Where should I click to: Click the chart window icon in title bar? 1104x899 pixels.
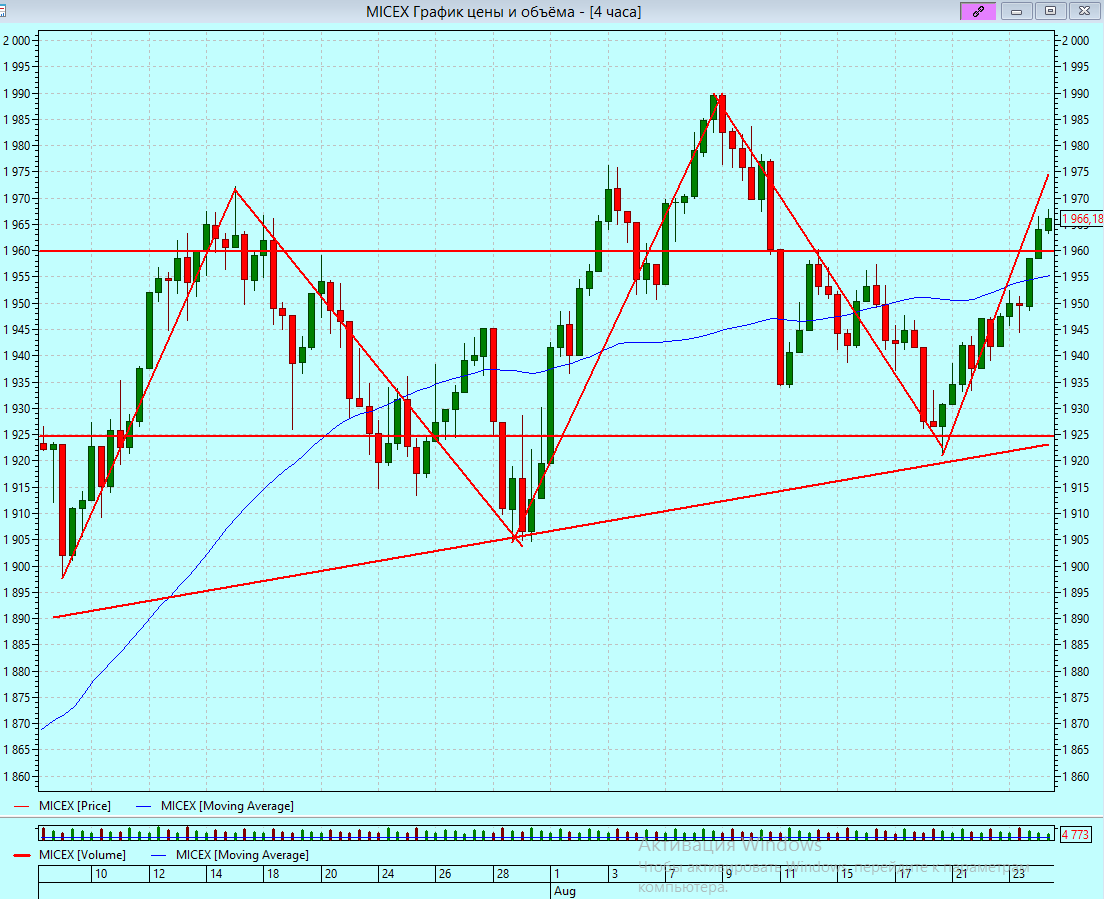tap(2, 11)
